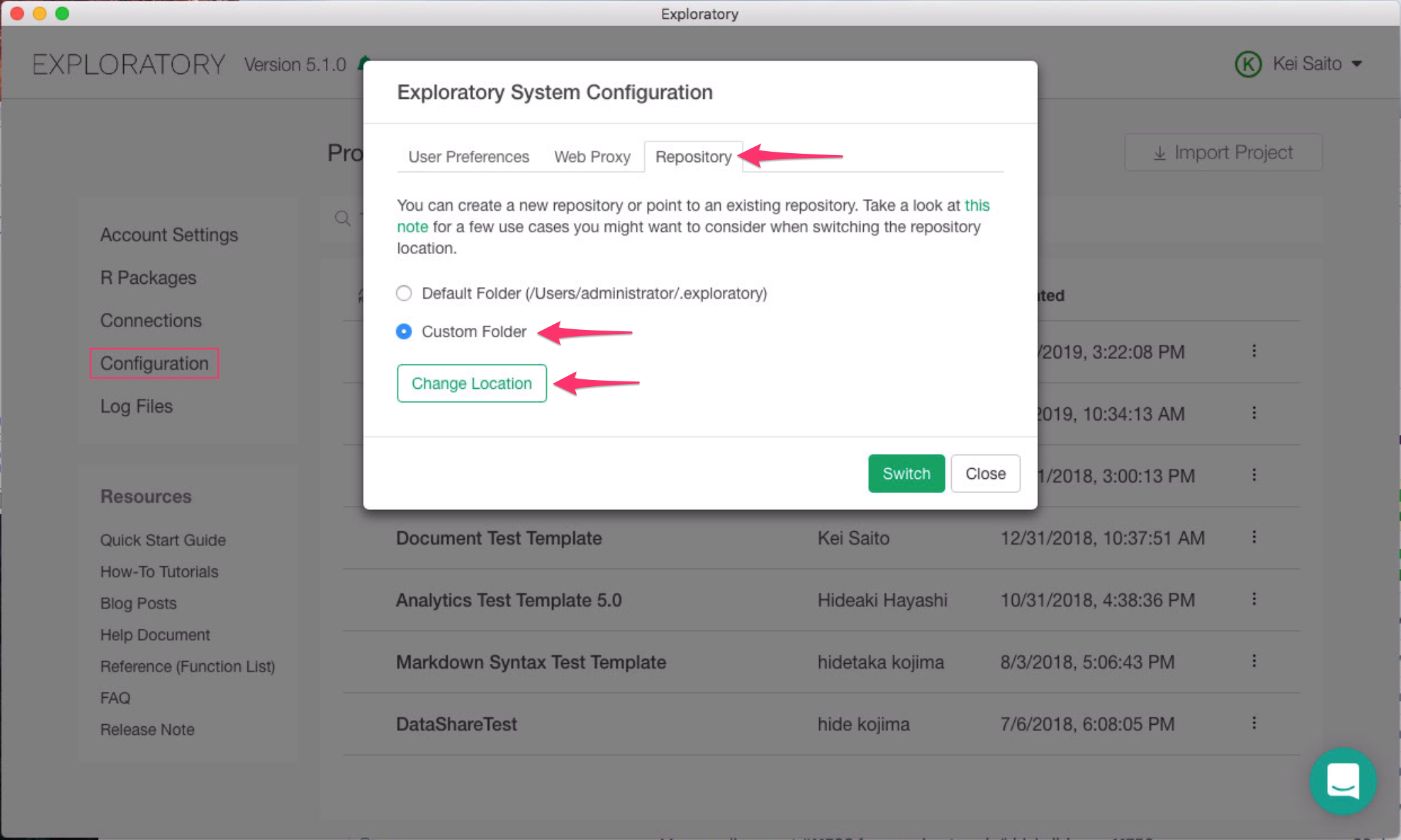
Task: Open the Markdown Syntax Test Template project
Action: pyautogui.click(x=531, y=662)
